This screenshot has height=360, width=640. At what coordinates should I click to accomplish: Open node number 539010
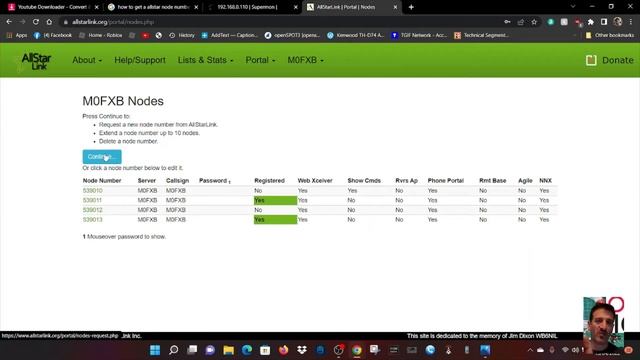point(93,191)
